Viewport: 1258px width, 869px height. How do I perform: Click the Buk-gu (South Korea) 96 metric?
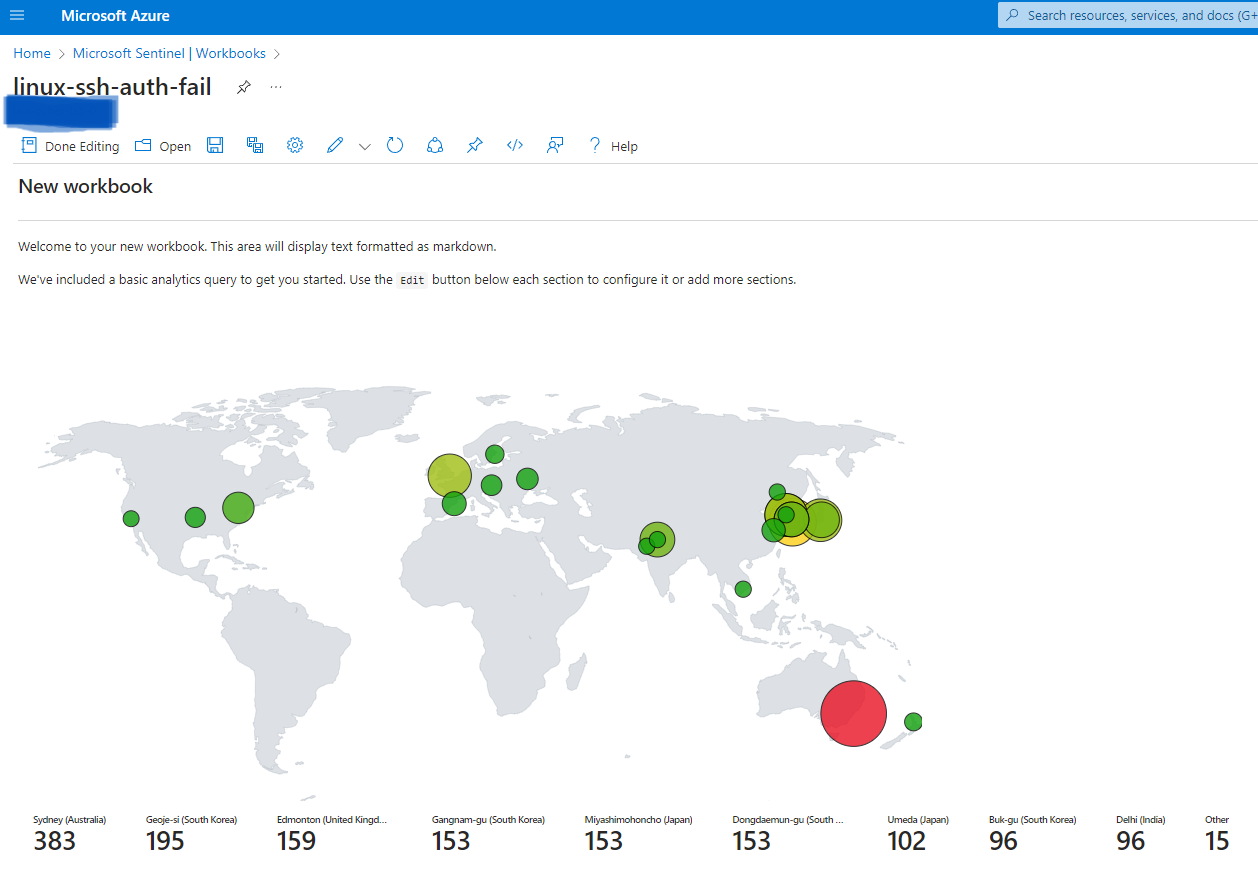[x=1032, y=833]
